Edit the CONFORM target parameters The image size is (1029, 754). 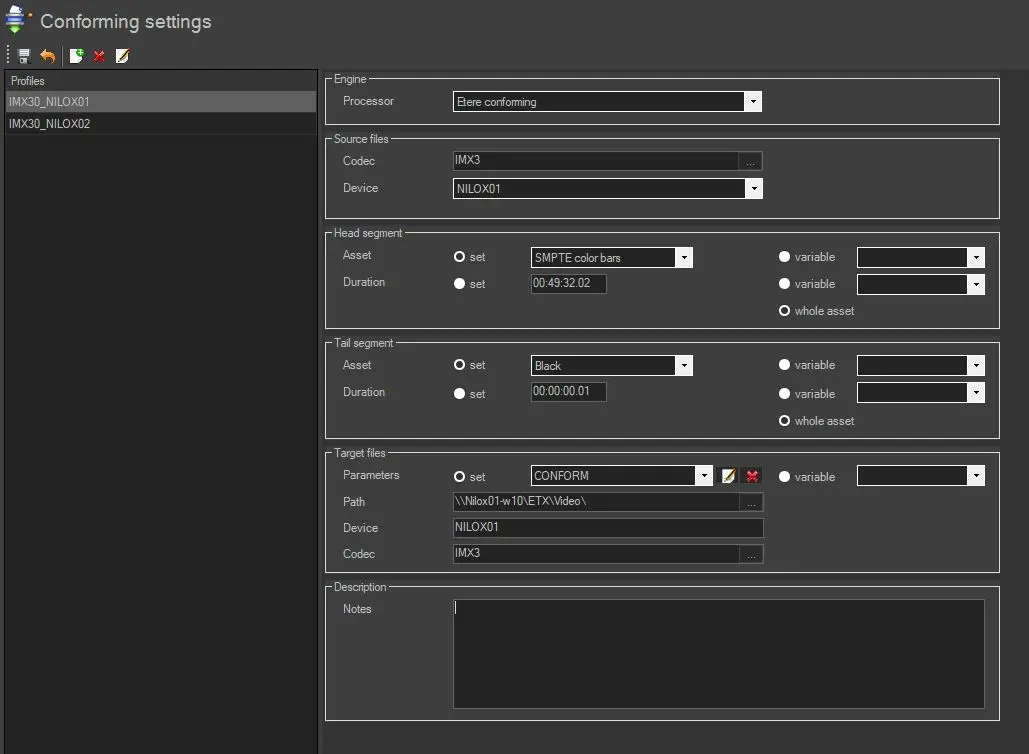click(729, 476)
